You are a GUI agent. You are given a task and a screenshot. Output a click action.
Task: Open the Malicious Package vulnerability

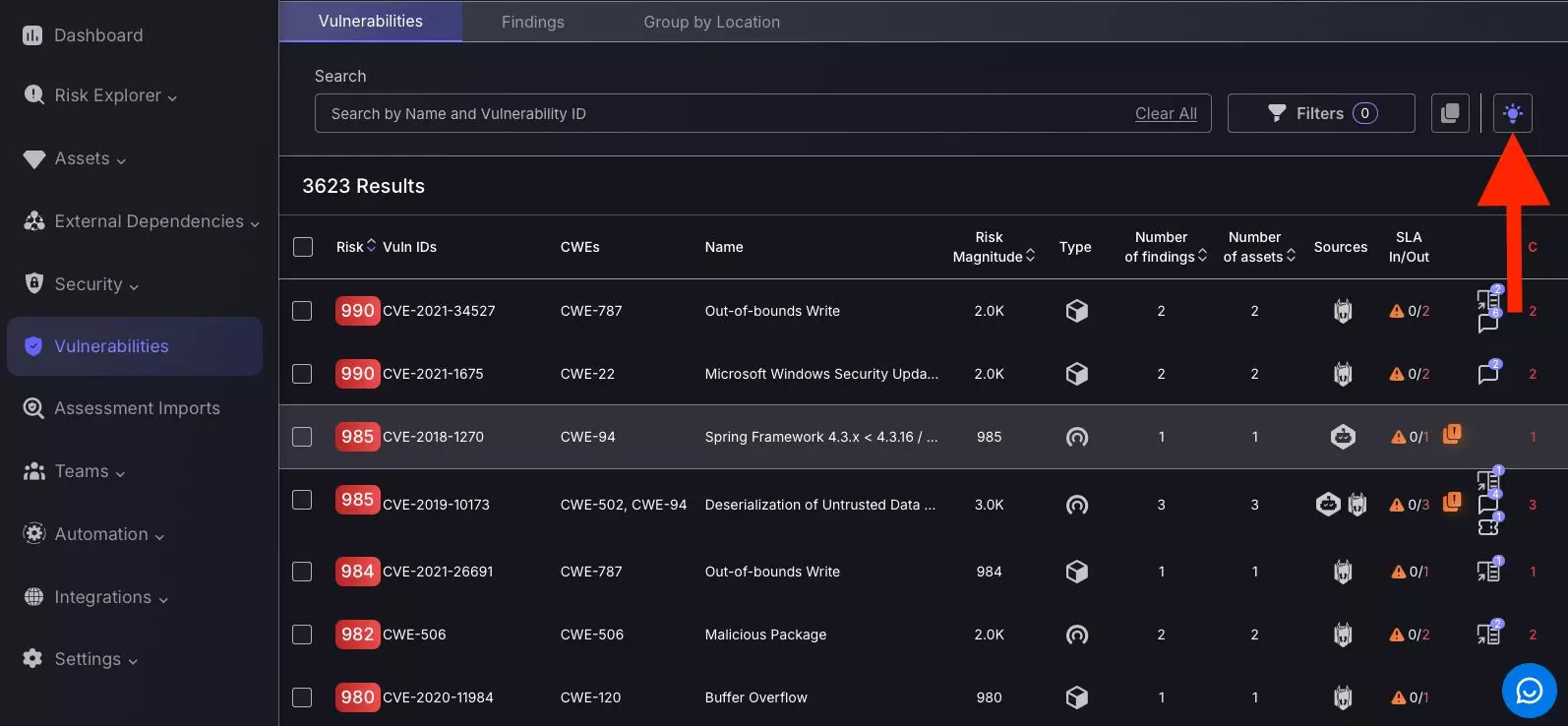[765, 635]
